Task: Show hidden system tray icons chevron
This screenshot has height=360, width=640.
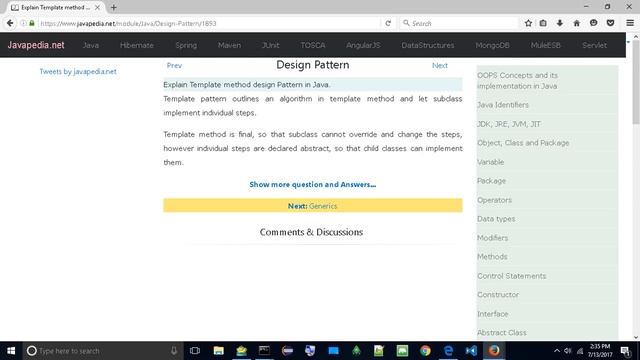Action: tap(557, 351)
